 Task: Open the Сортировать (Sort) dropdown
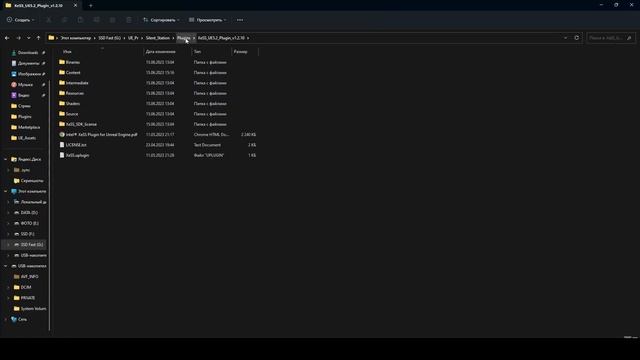coord(161,20)
